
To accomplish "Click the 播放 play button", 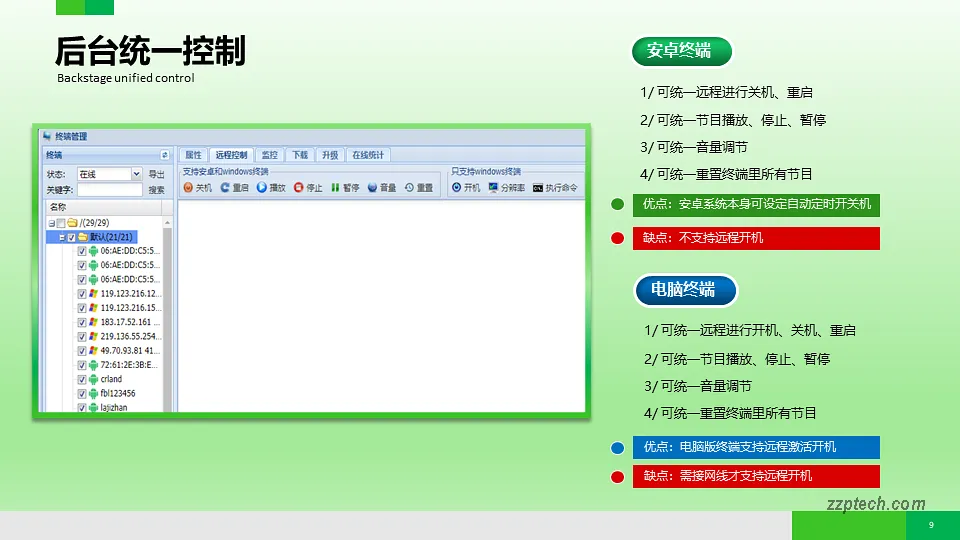I will [x=271, y=188].
